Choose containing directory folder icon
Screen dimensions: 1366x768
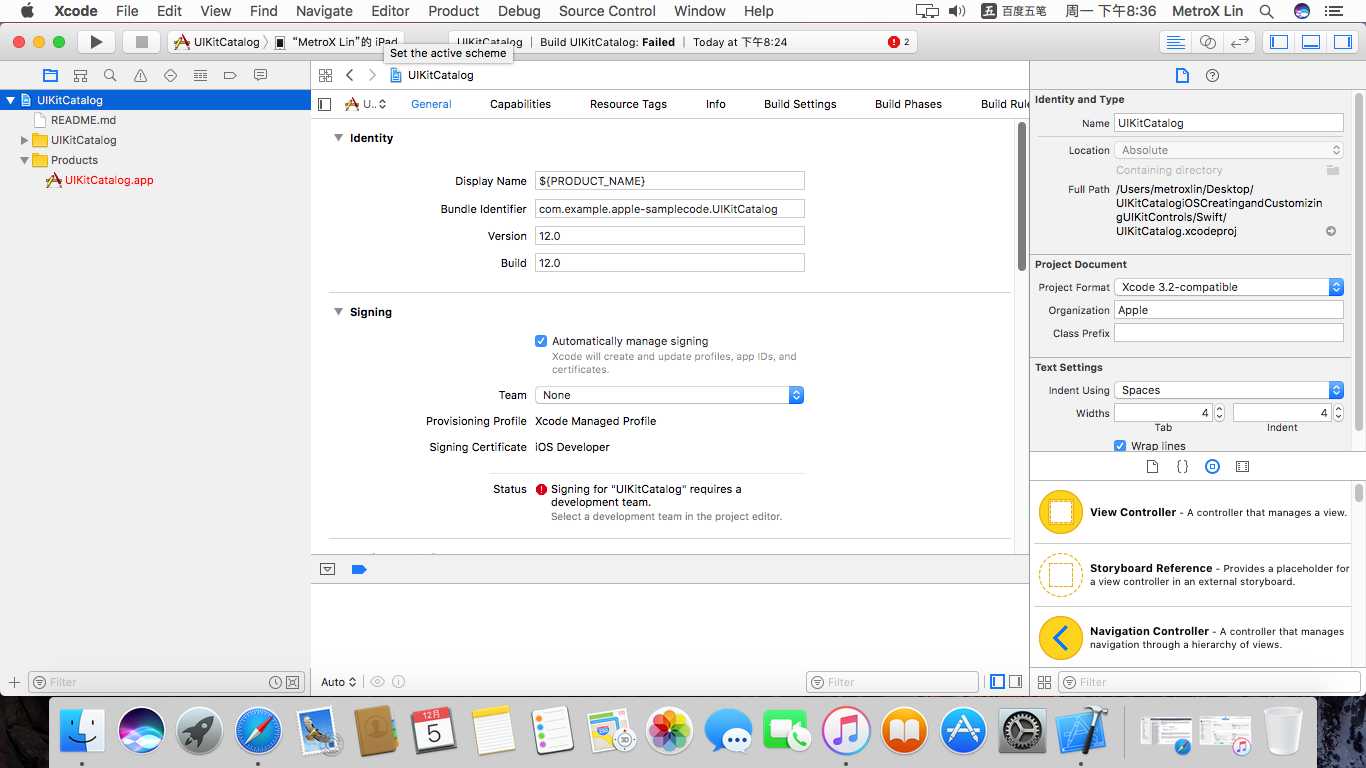1332,170
